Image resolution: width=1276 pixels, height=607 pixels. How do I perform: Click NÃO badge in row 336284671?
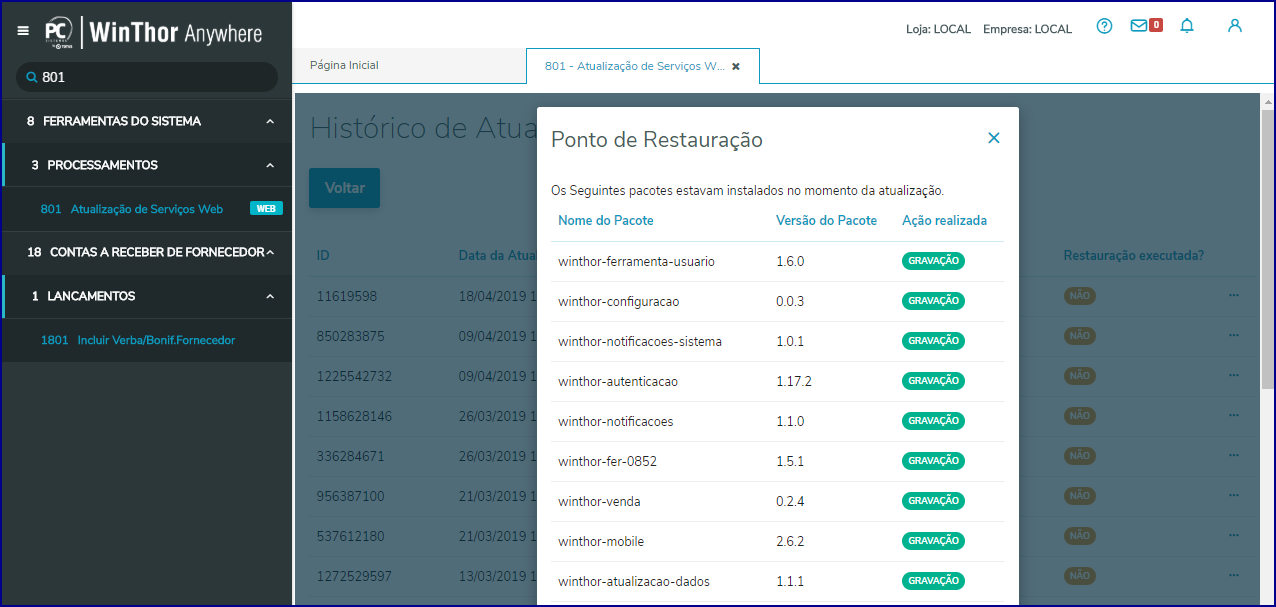pyautogui.click(x=1080, y=456)
